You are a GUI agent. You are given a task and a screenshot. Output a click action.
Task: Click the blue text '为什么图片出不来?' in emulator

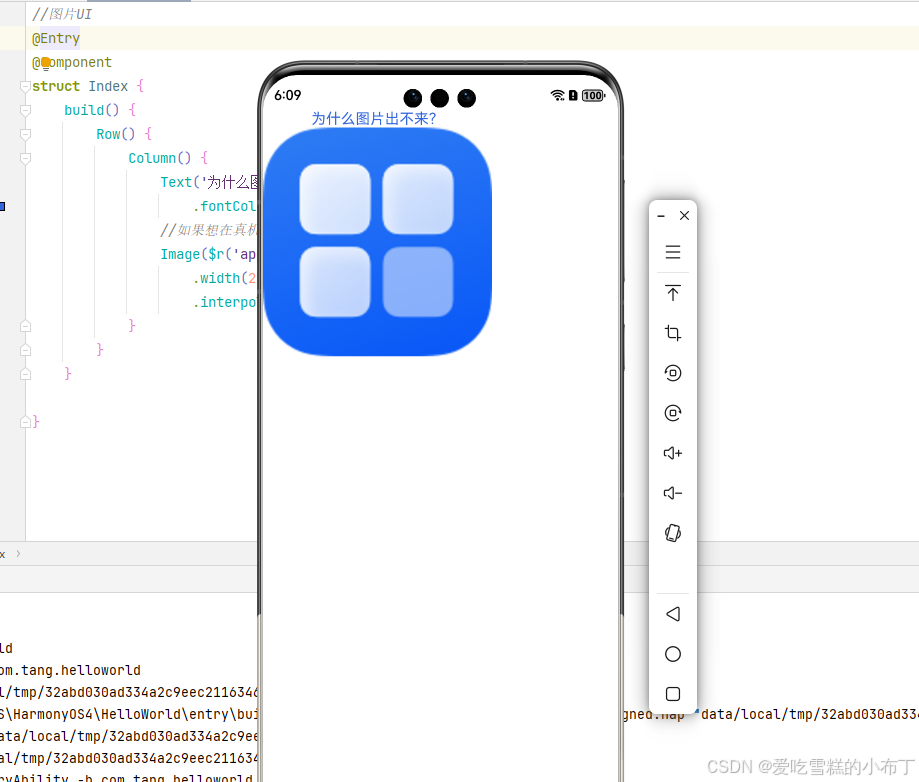point(373,118)
